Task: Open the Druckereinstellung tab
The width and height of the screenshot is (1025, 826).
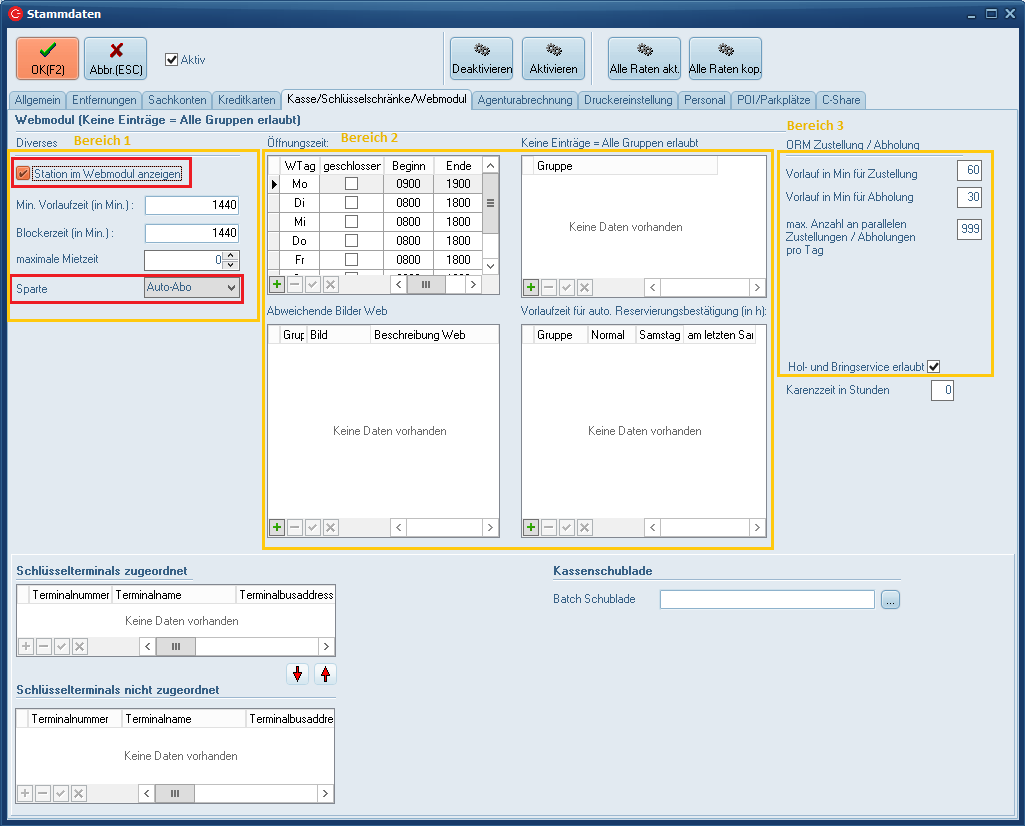Action: coord(628,100)
